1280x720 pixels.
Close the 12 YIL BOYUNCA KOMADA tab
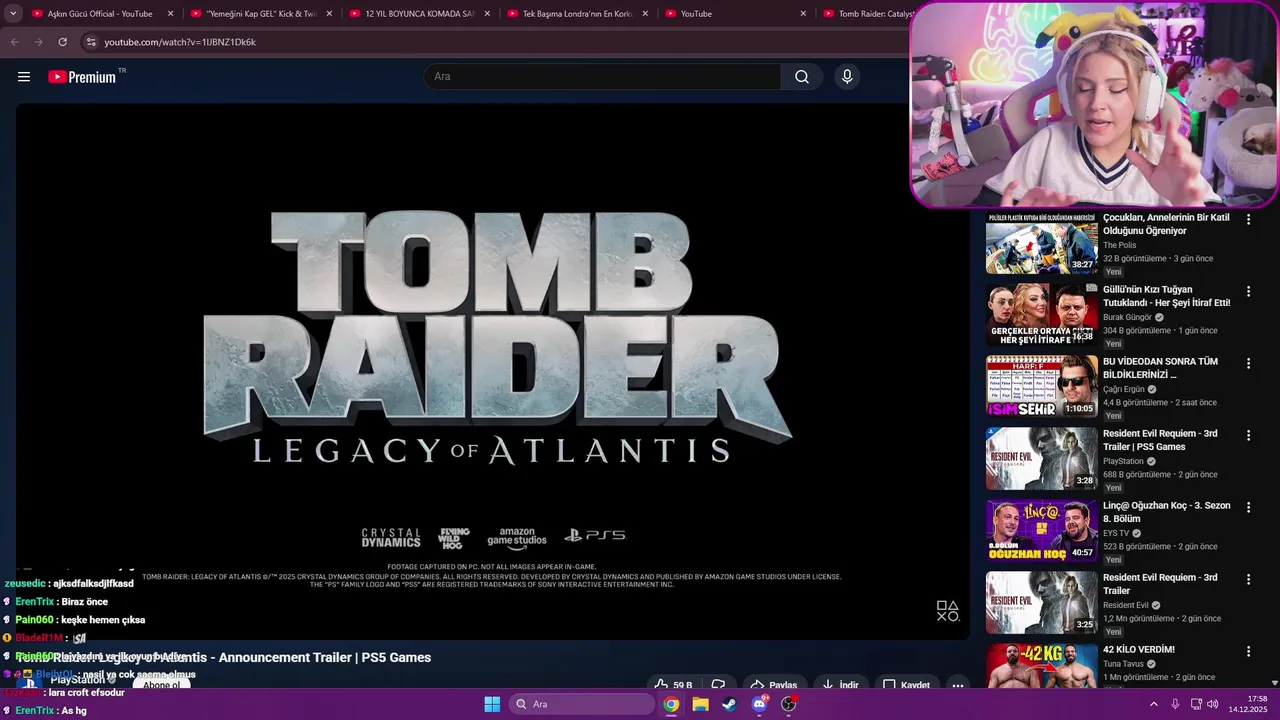487,14
